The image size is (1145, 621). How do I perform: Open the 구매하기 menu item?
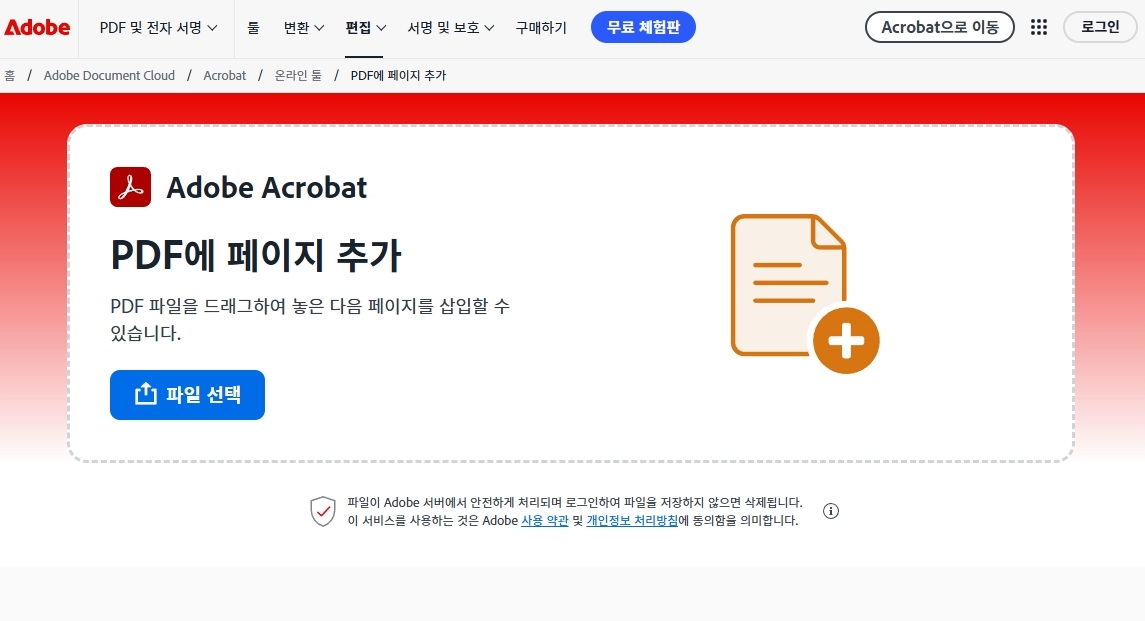[541, 28]
